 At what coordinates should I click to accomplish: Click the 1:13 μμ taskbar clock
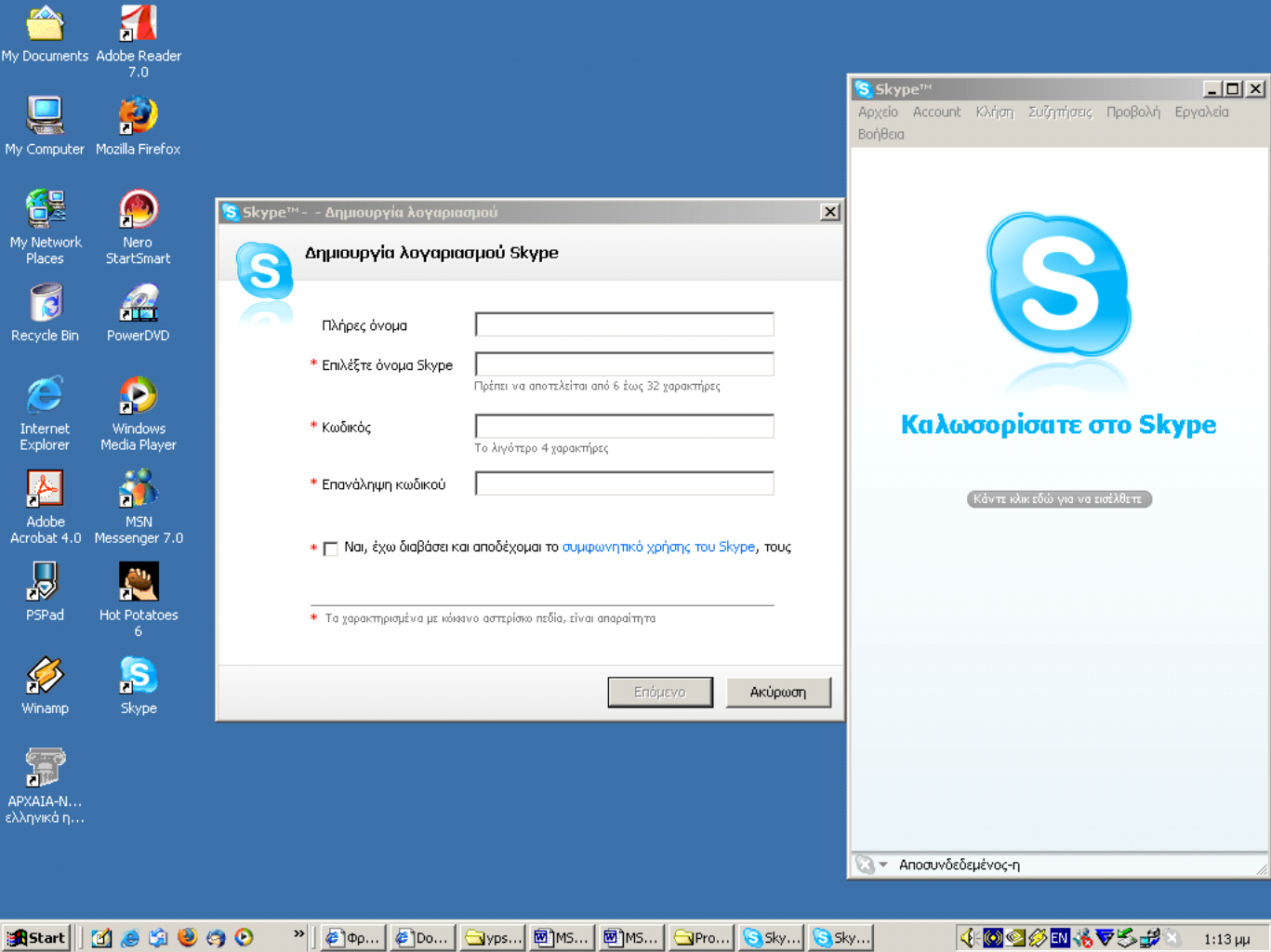click(1226, 939)
